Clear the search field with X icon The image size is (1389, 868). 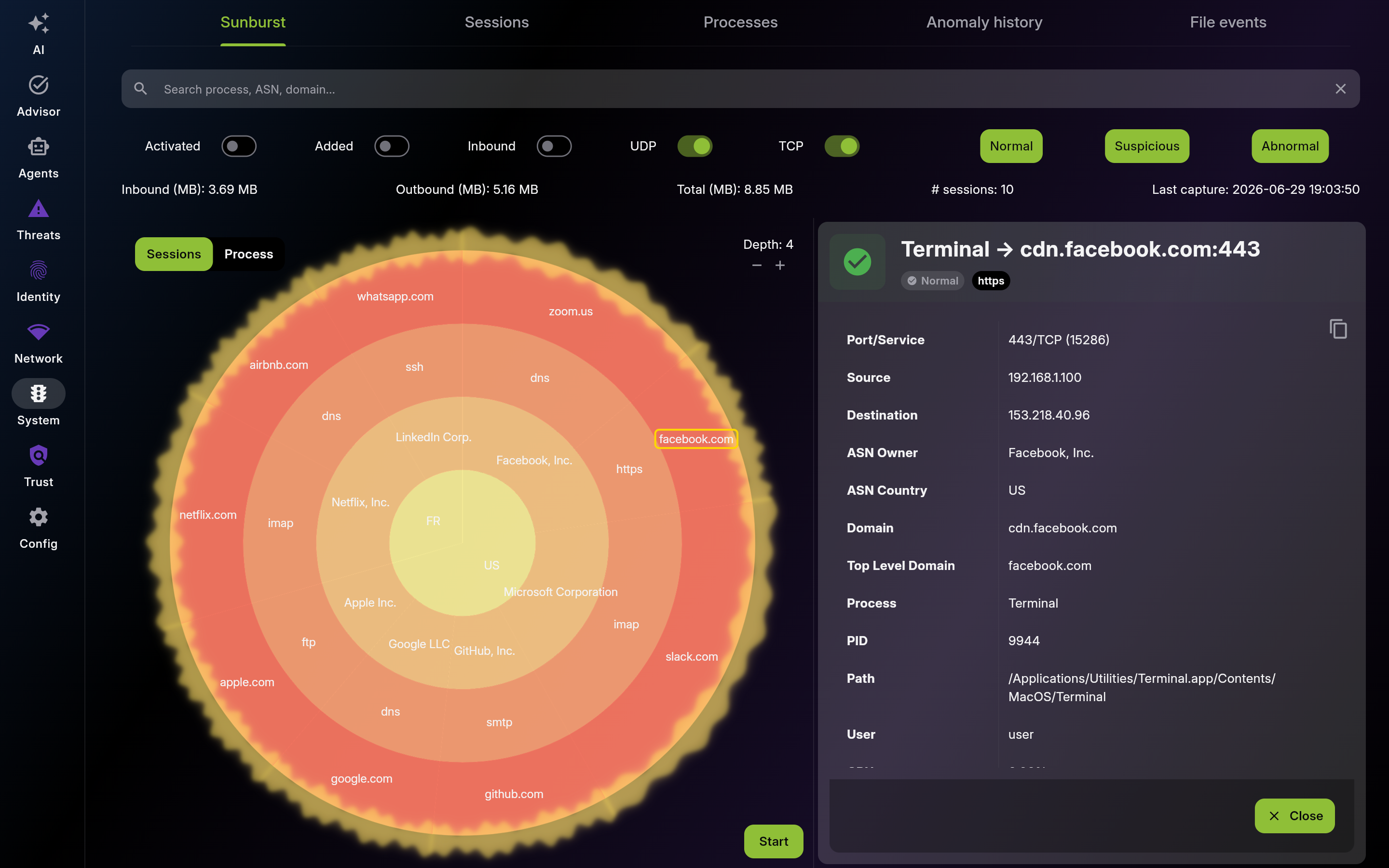pyautogui.click(x=1340, y=89)
